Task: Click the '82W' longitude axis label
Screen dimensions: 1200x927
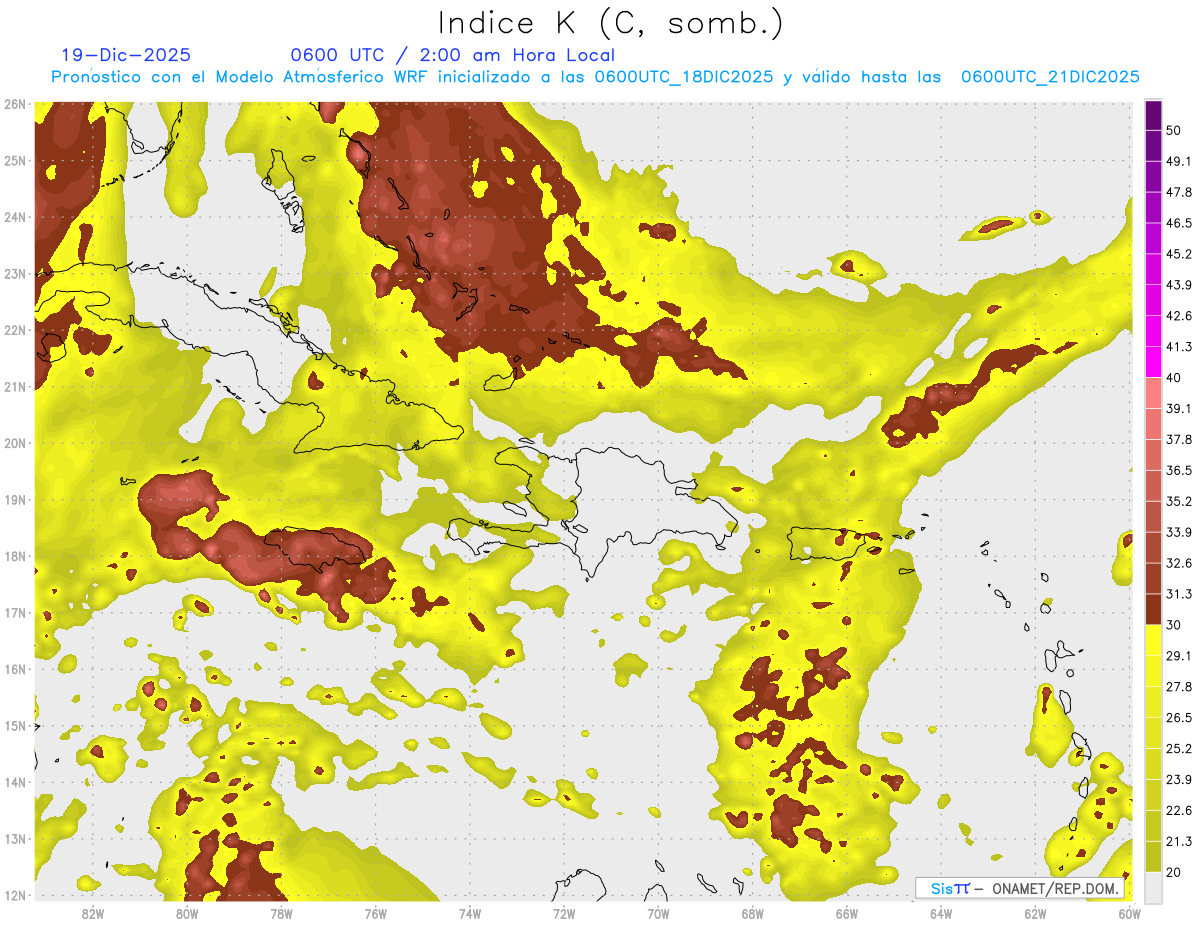Action: (93, 913)
